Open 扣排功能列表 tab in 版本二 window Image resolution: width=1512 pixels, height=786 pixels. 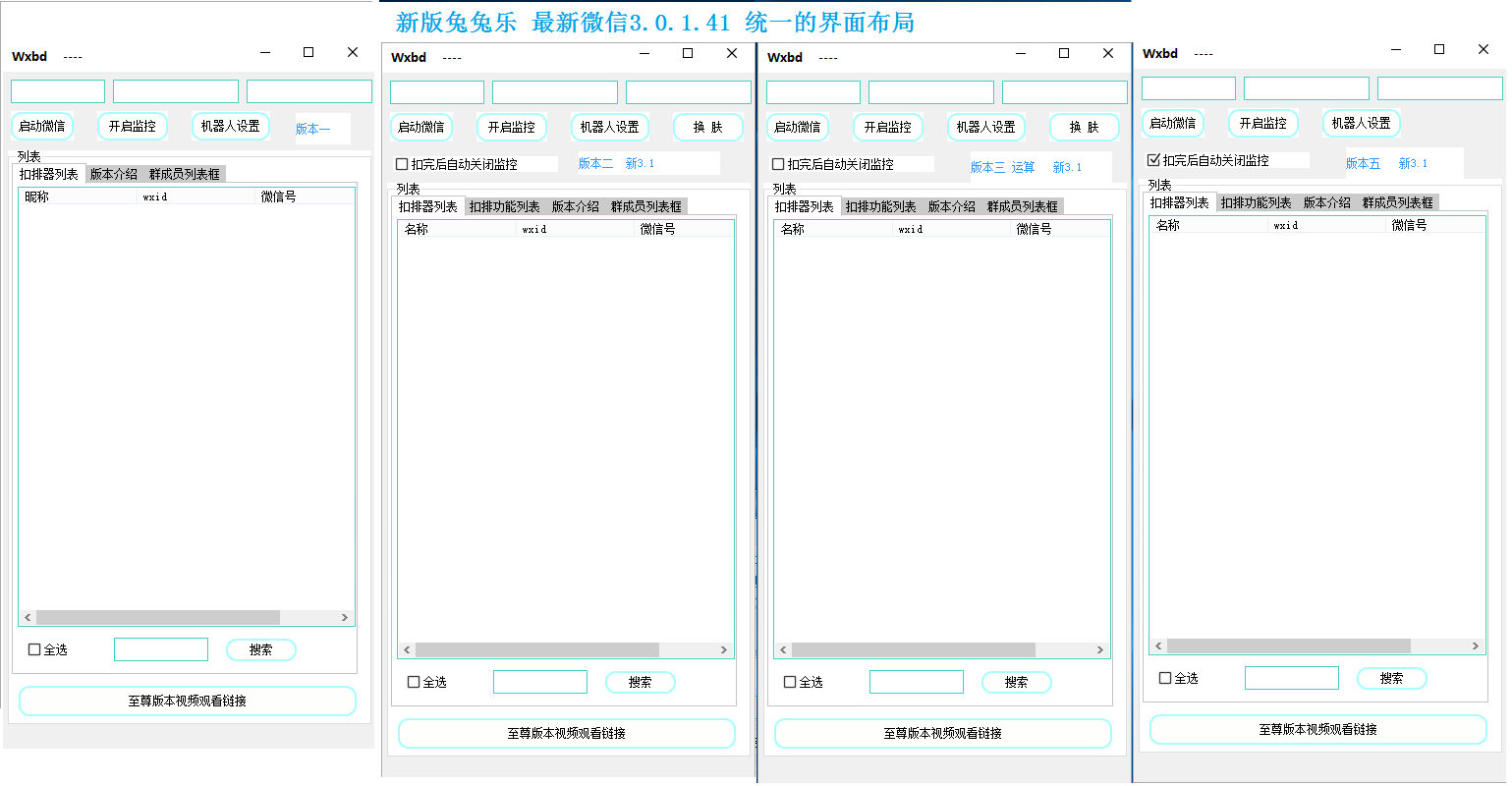tap(505, 206)
